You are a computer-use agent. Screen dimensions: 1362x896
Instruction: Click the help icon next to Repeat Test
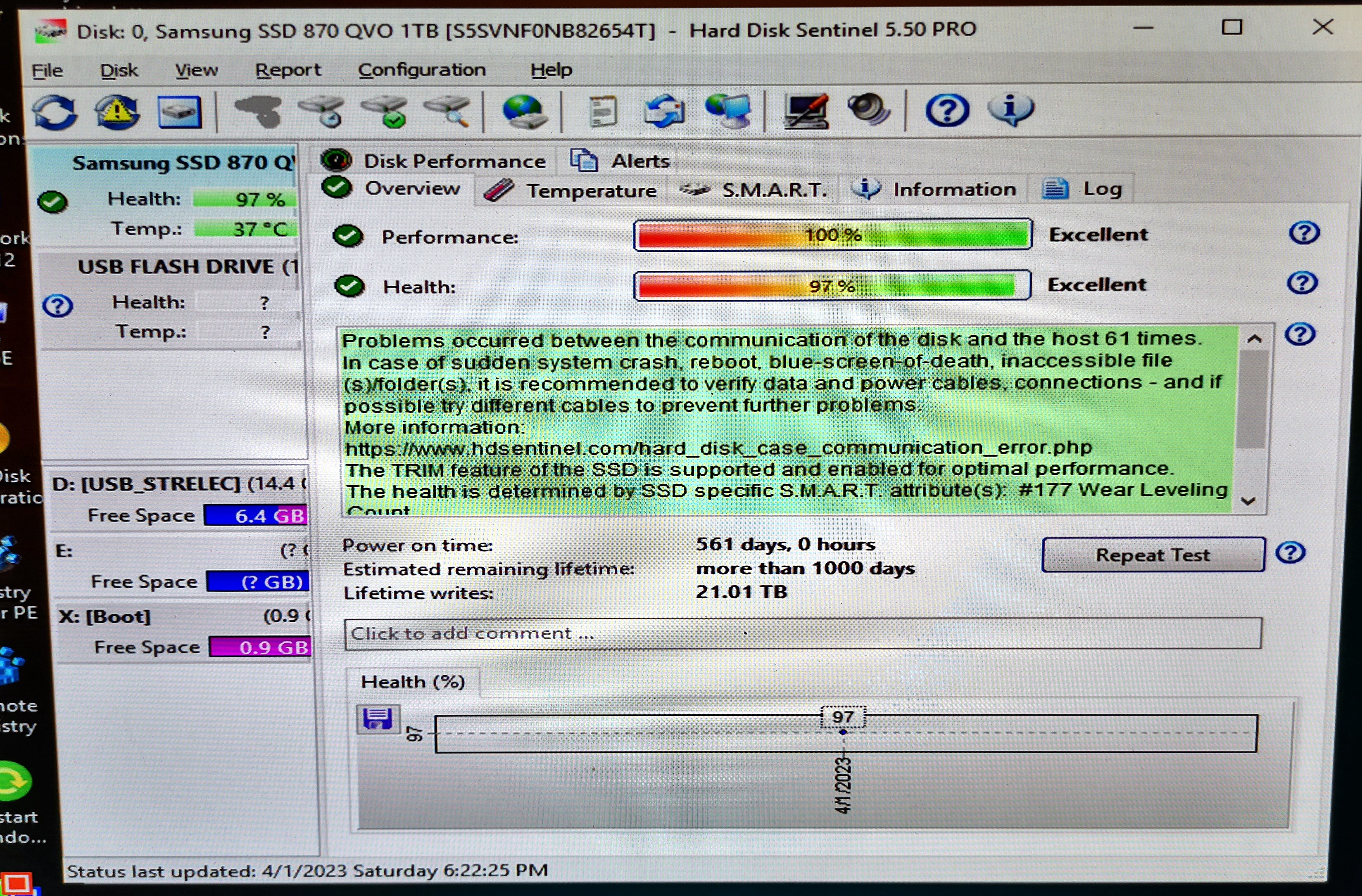pos(1290,553)
